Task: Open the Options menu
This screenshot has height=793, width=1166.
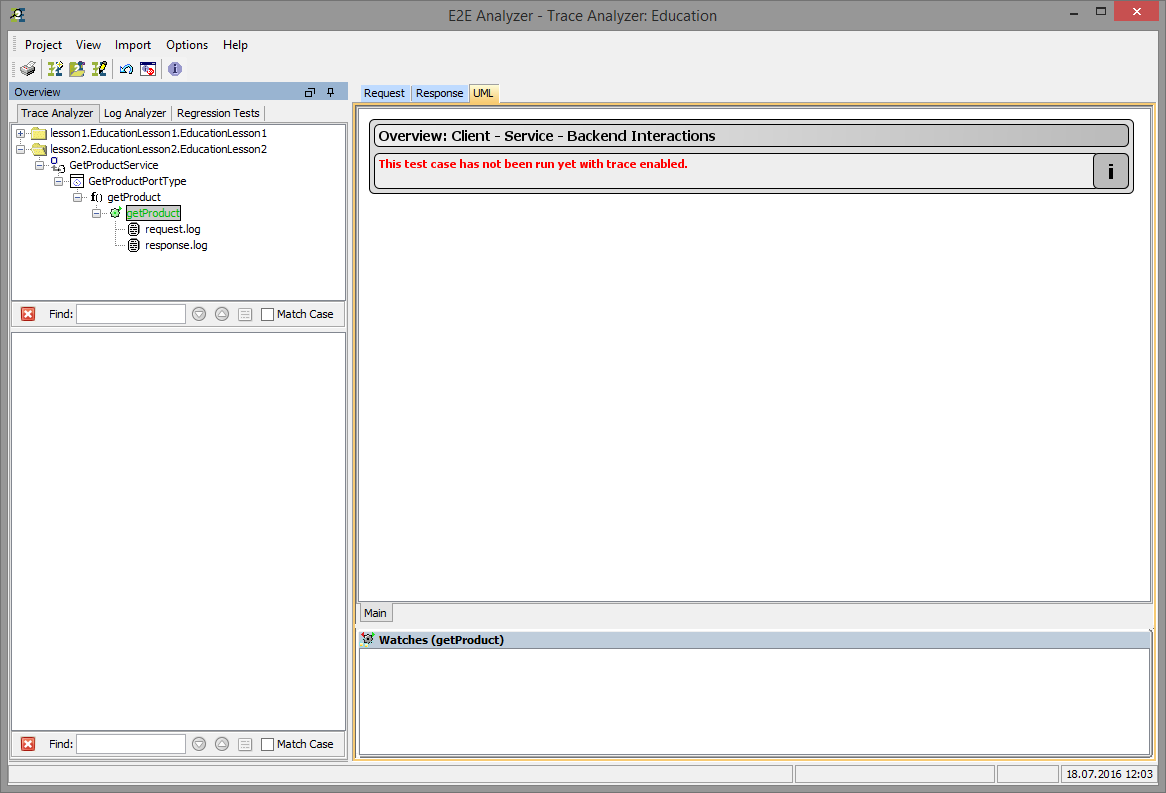Action: point(186,45)
